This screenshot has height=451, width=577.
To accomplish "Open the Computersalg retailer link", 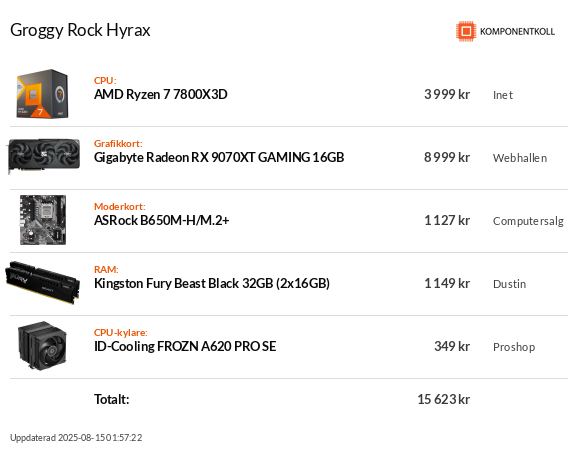I will 528,221.
